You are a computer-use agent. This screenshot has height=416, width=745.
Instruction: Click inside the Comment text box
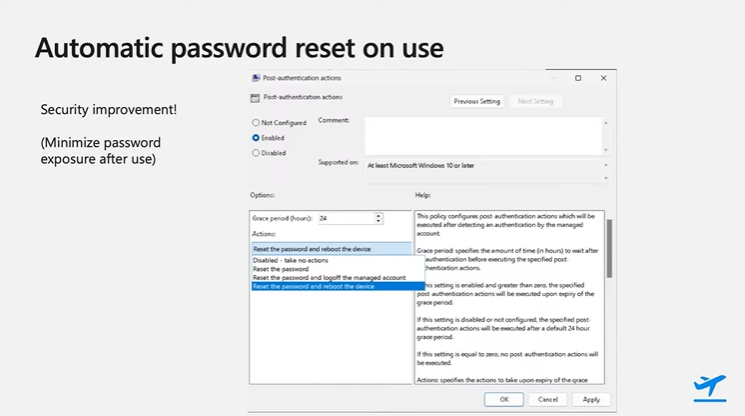483,136
